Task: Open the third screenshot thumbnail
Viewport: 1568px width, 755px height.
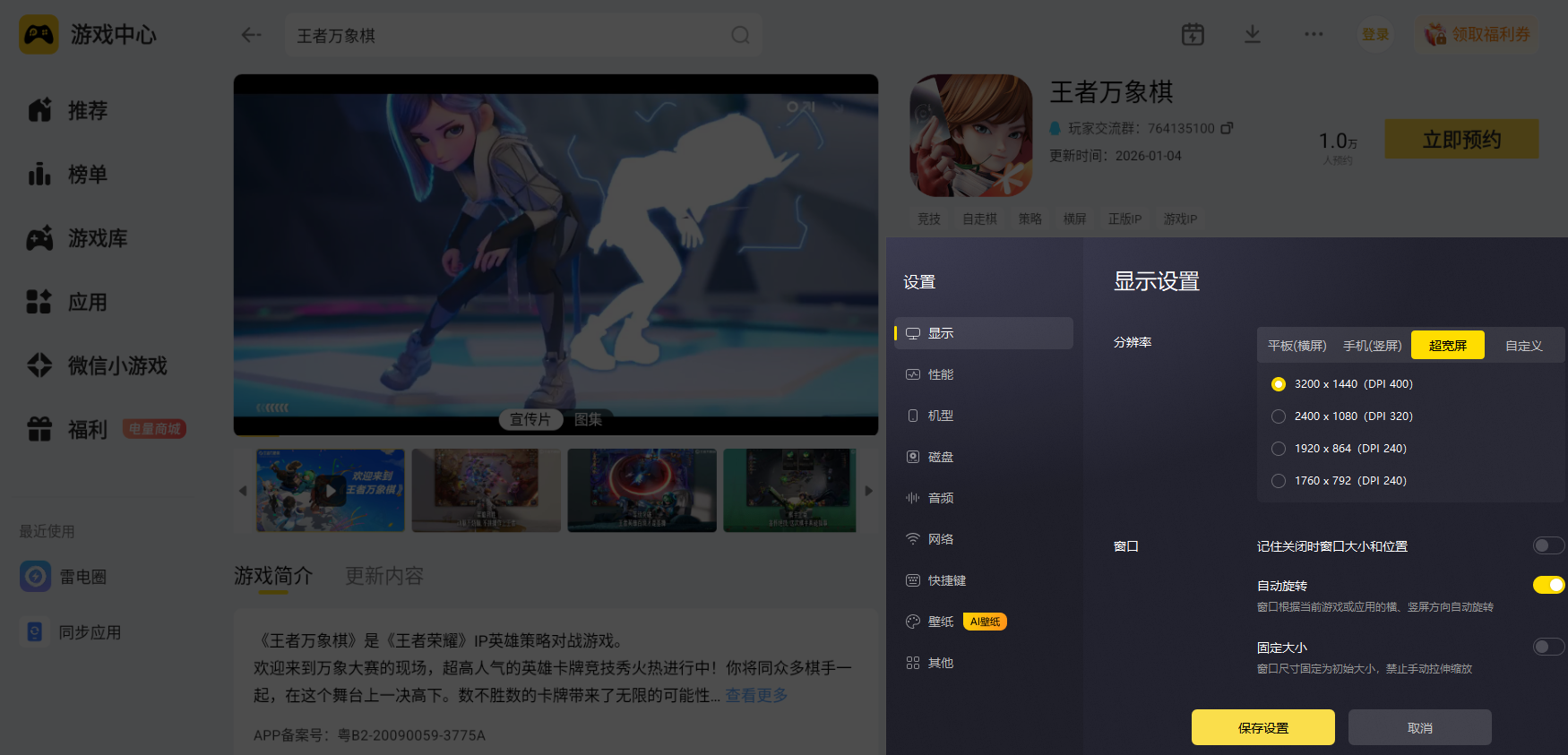Action: 642,490
